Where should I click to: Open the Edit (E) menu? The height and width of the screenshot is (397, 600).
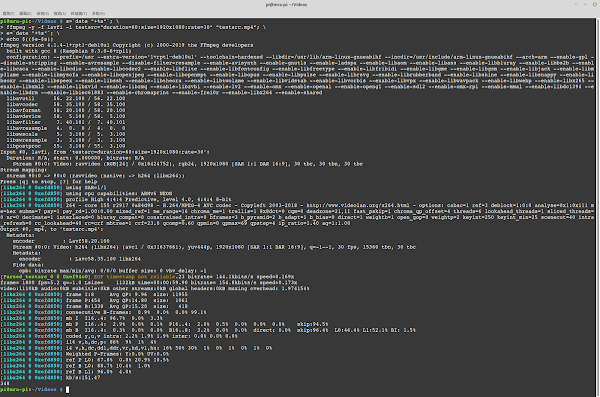pos(26,13)
